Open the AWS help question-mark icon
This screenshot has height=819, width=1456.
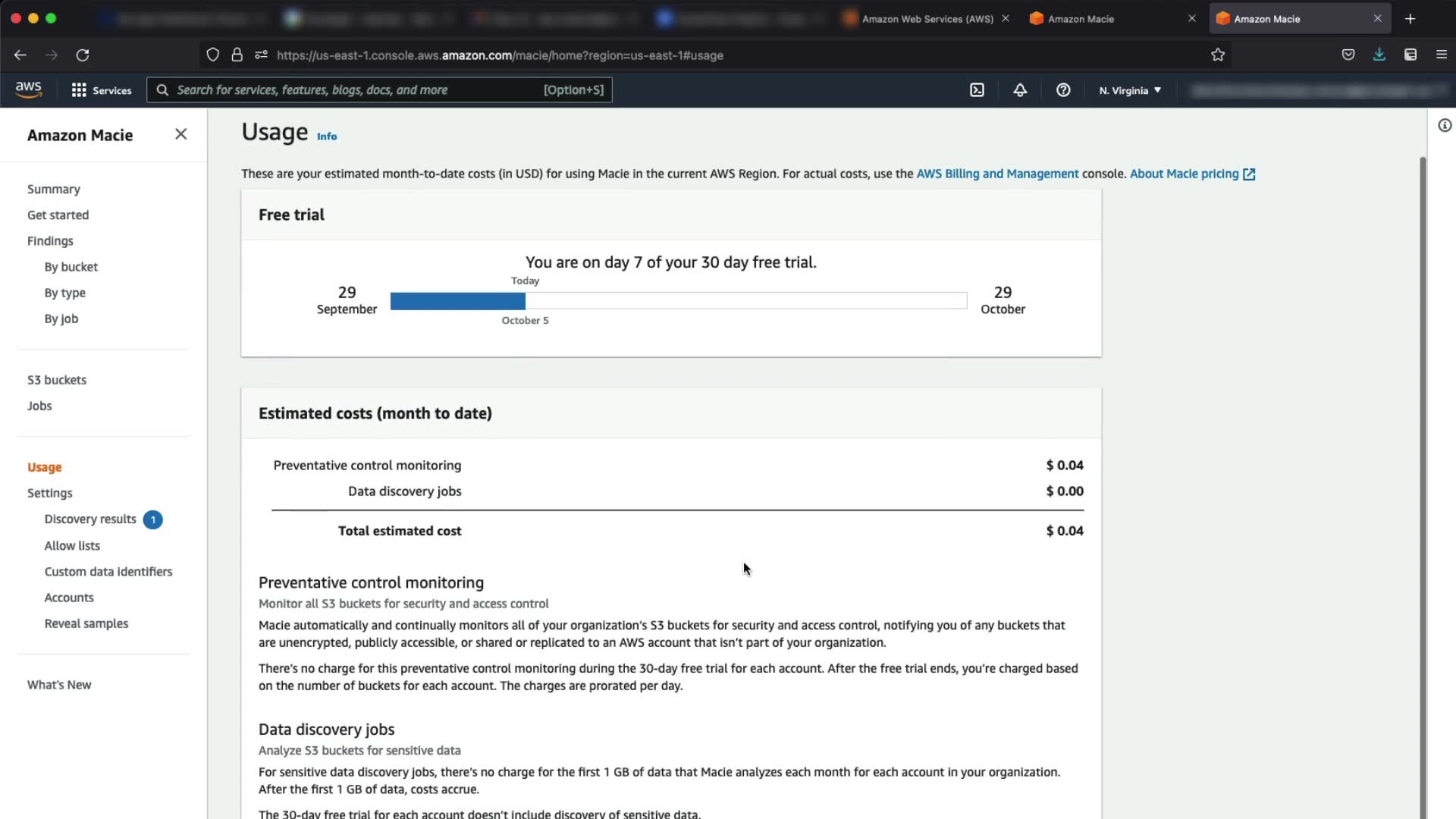click(x=1063, y=90)
